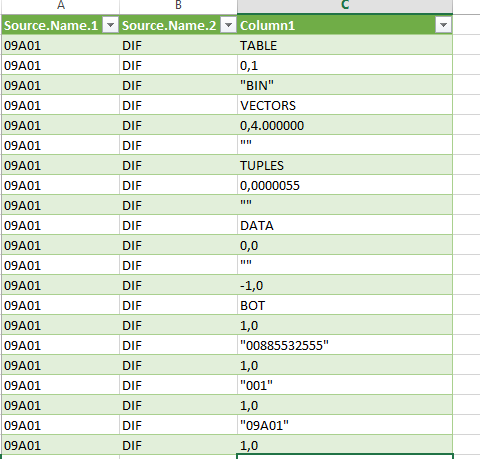Select the Column1 cell with "09A01"
The image size is (480, 459).
pyautogui.click(x=345, y=425)
